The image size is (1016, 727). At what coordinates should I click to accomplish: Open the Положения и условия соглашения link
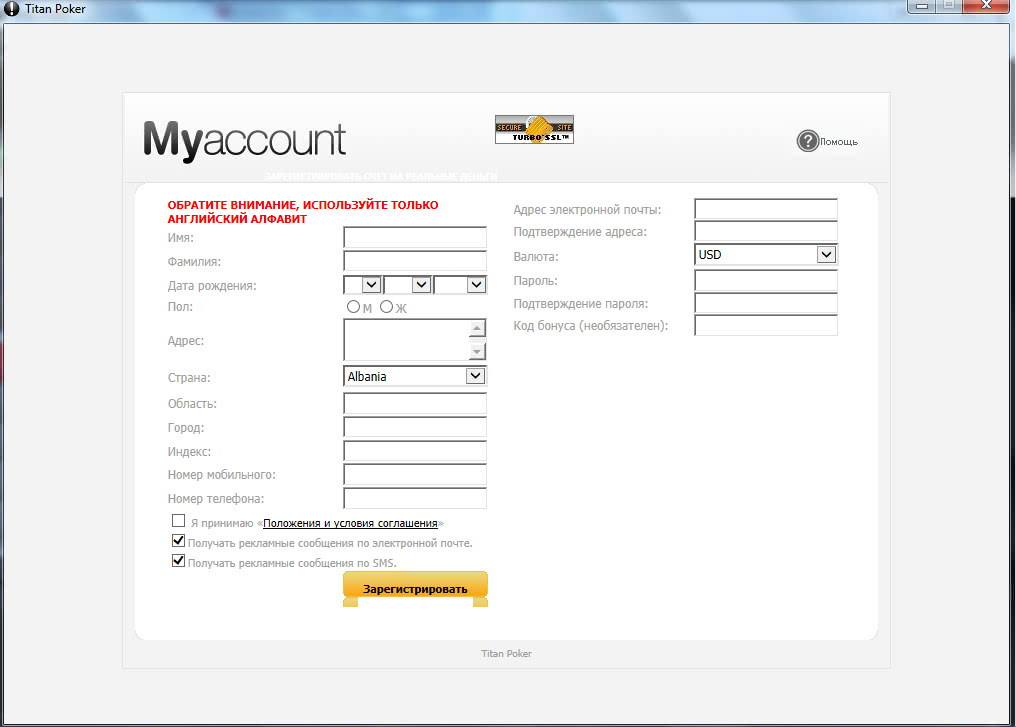click(350, 523)
